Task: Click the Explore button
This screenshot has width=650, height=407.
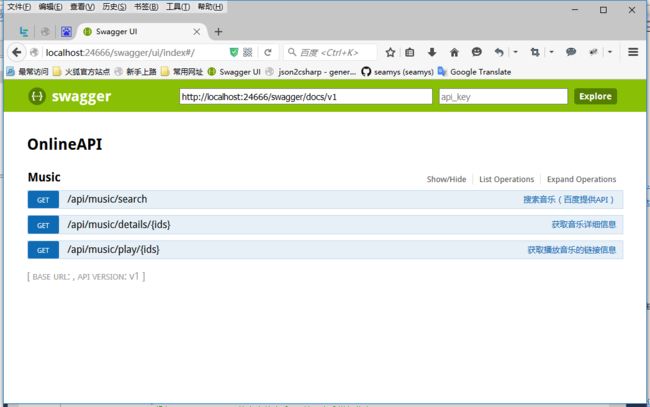Action: click(x=595, y=96)
